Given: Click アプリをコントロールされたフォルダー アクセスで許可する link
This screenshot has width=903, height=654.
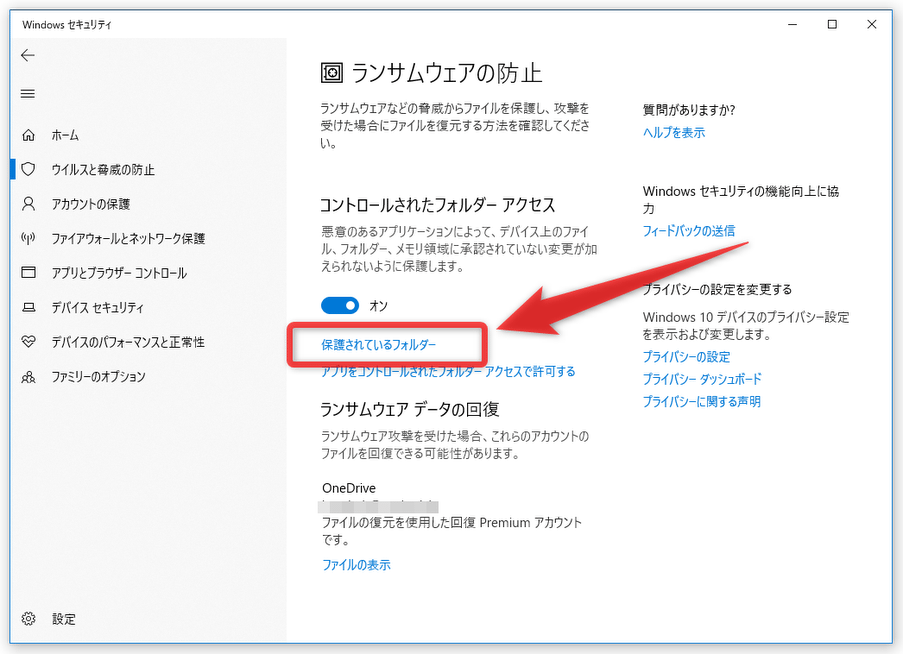Looking at the screenshot, I should coord(448,372).
